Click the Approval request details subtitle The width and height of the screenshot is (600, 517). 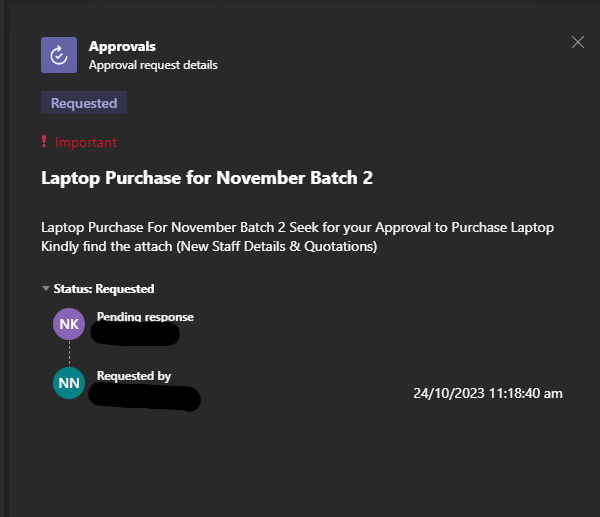click(x=153, y=65)
